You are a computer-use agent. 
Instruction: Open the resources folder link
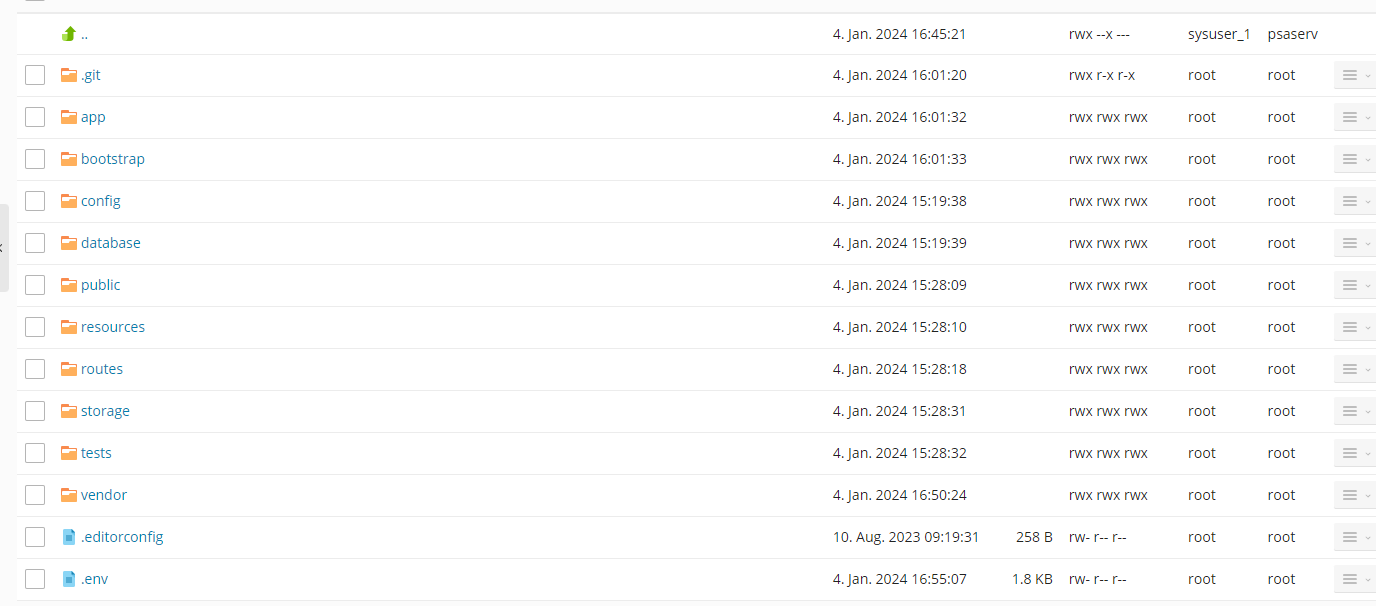click(113, 327)
